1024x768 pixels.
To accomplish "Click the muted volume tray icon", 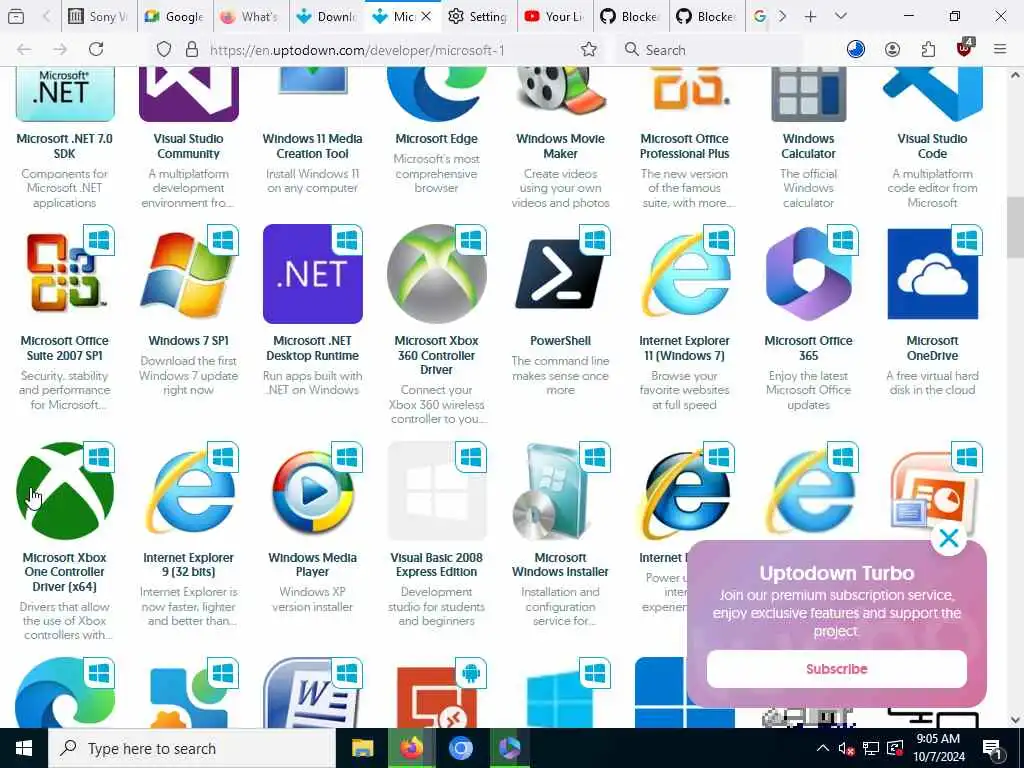I will coord(846,748).
